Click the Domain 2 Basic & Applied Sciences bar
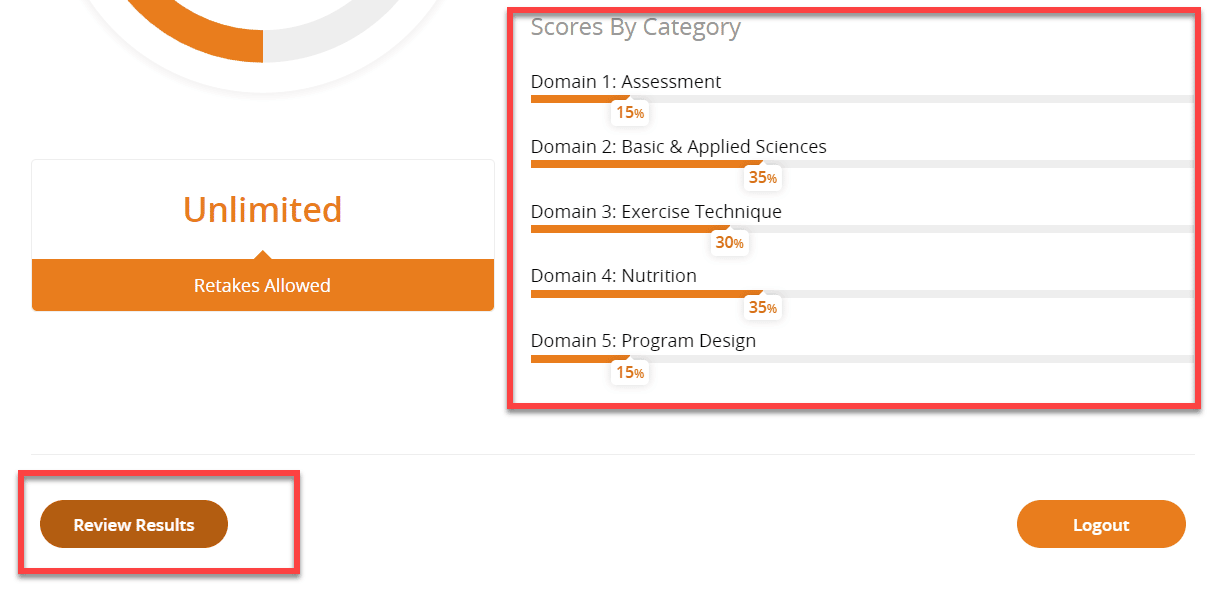1229x605 pixels. click(860, 164)
